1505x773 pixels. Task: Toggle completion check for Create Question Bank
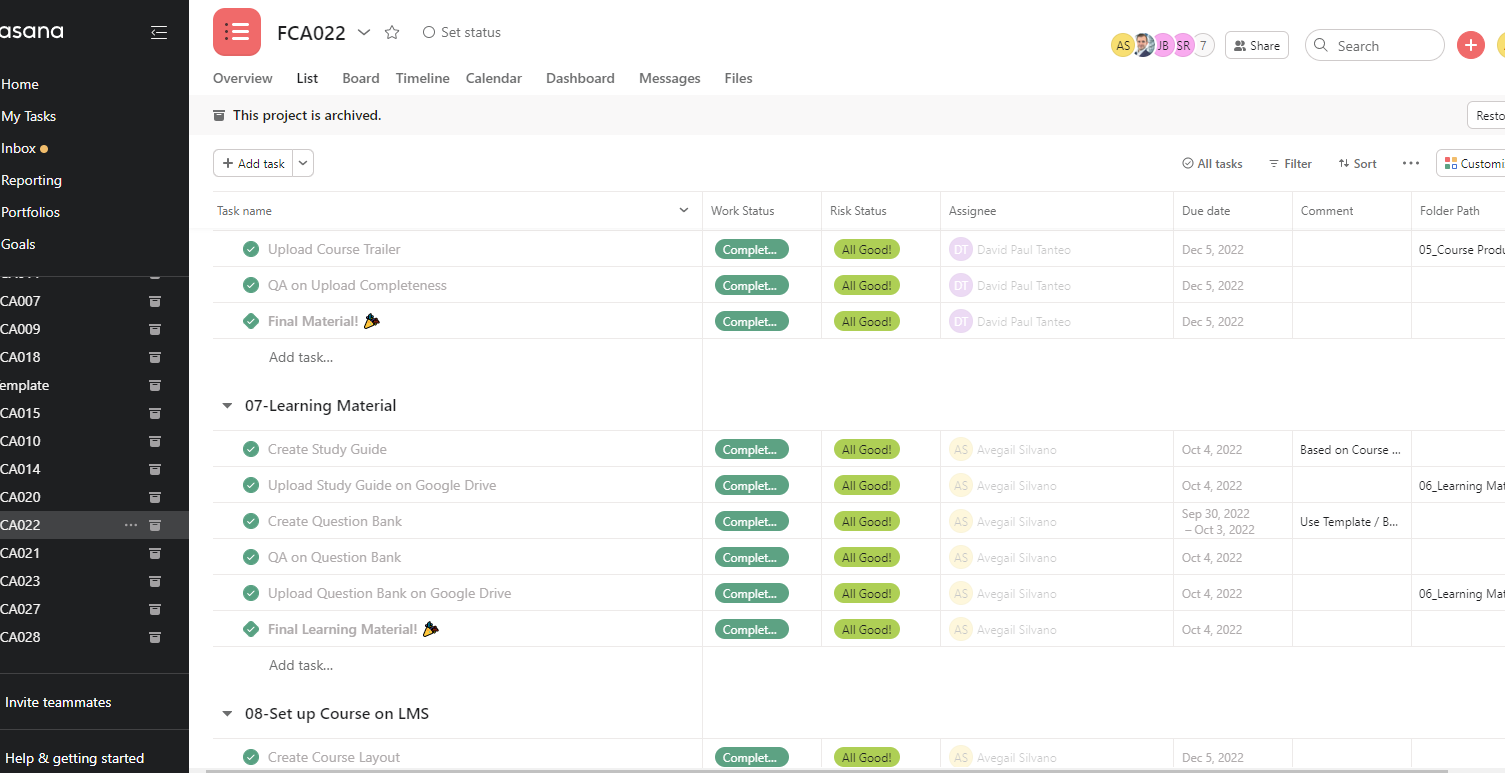(x=251, y=521)
